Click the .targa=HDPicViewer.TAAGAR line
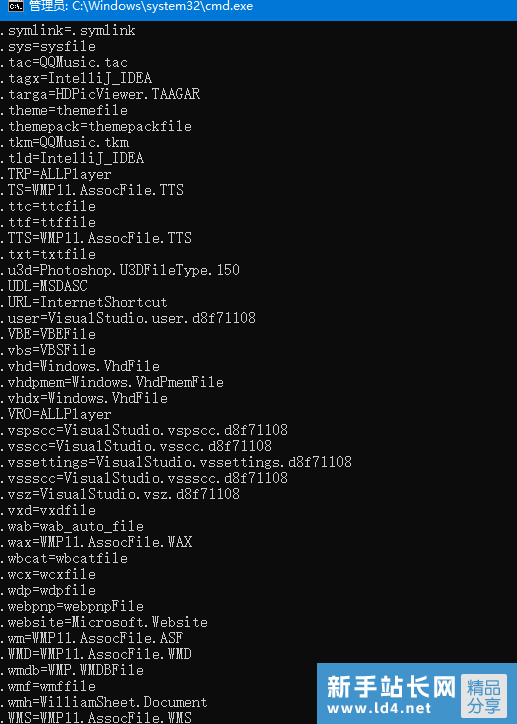This screenshot has height=724, width=517. tap(100, 94)
